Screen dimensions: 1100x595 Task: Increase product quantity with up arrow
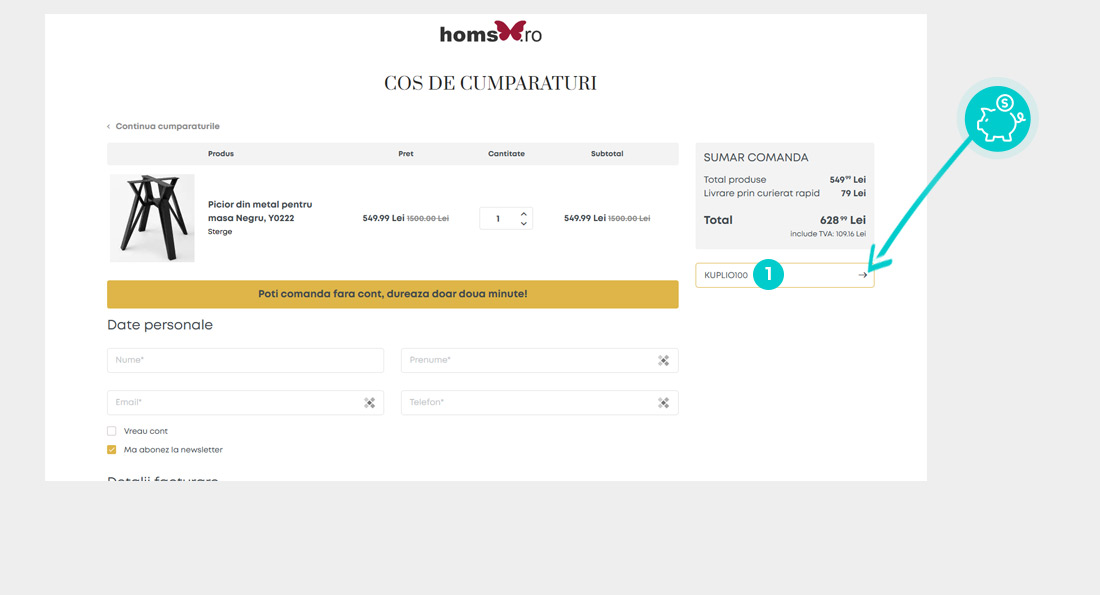(523, 213)
